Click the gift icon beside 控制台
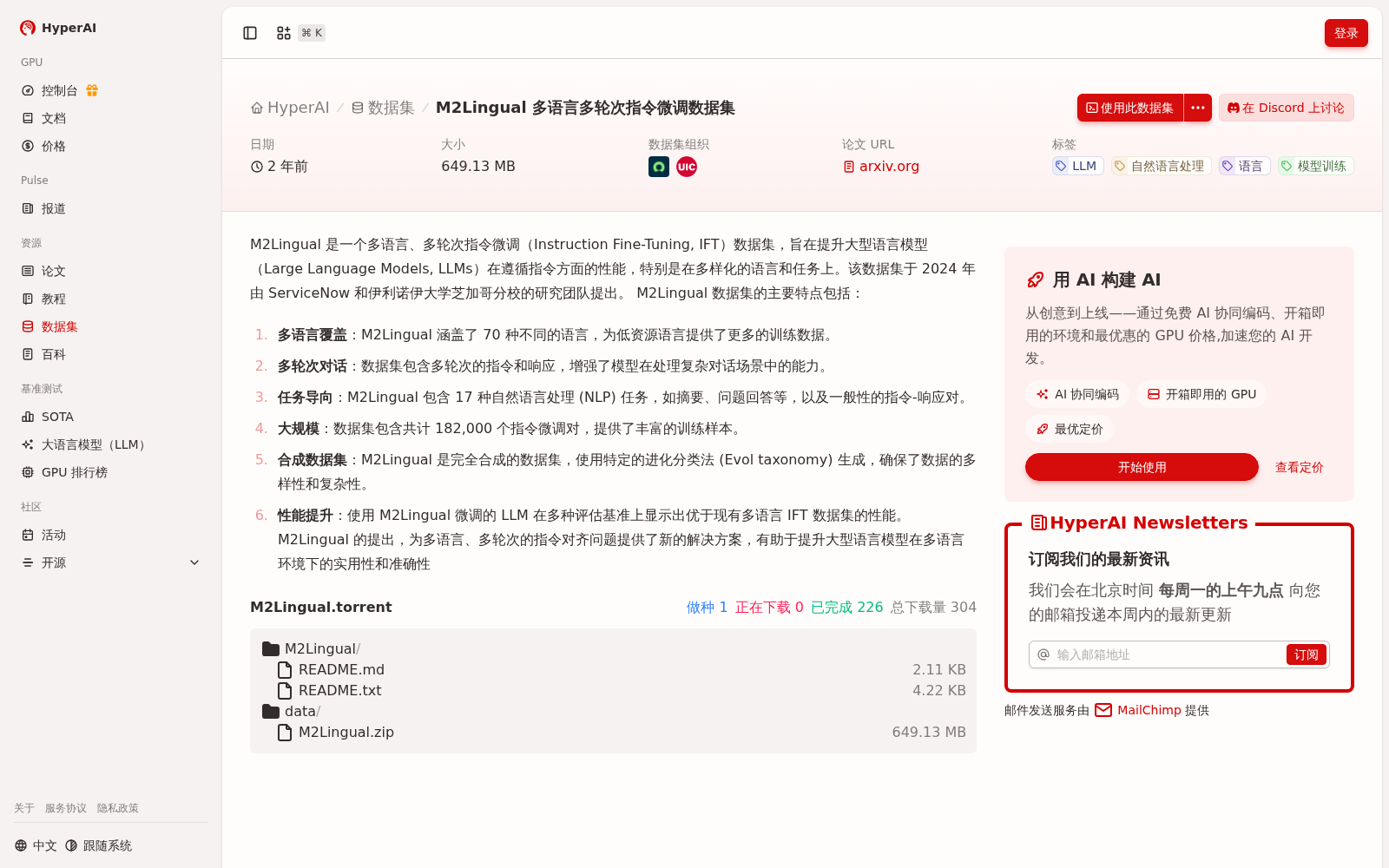 click(92, 90)
